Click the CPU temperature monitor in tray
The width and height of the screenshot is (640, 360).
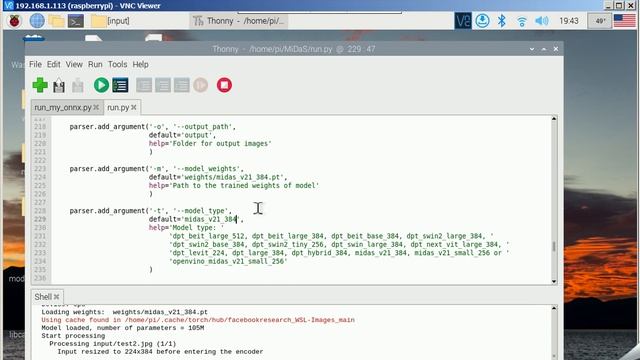click(x=600, y=21)
